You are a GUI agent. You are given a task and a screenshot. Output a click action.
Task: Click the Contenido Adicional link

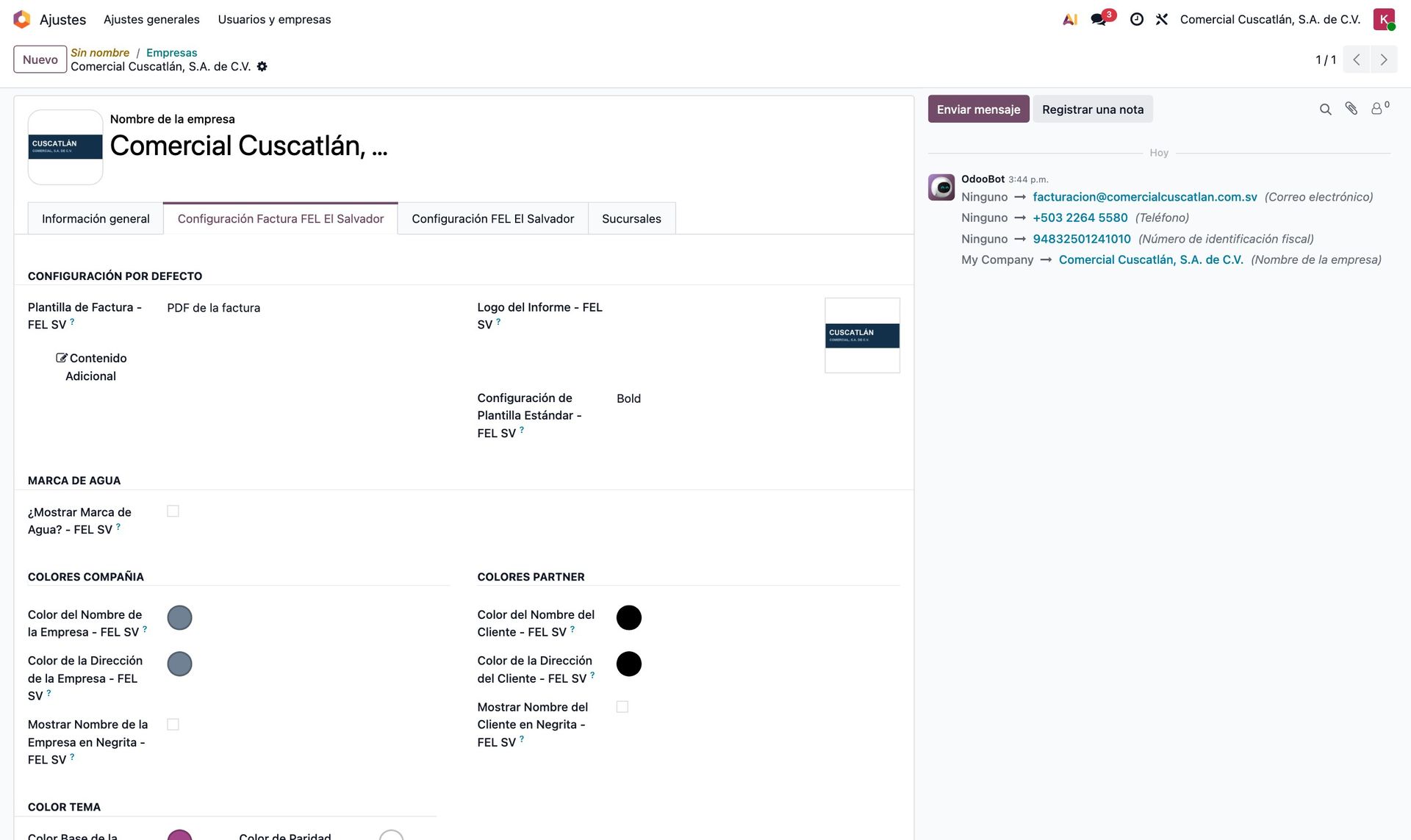pyautogui.click(x=91, y=367)
